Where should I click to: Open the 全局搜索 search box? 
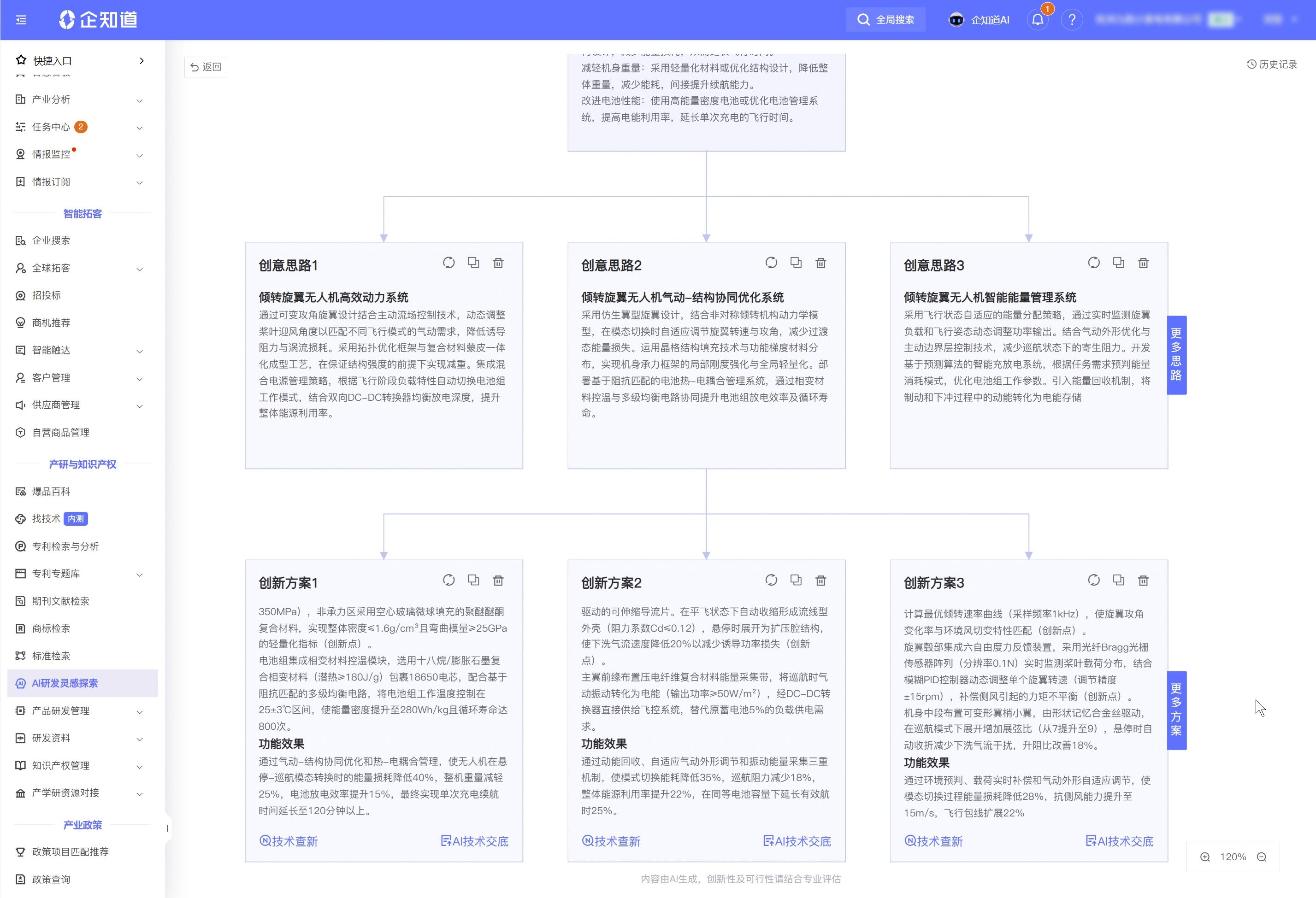(885, 20)
